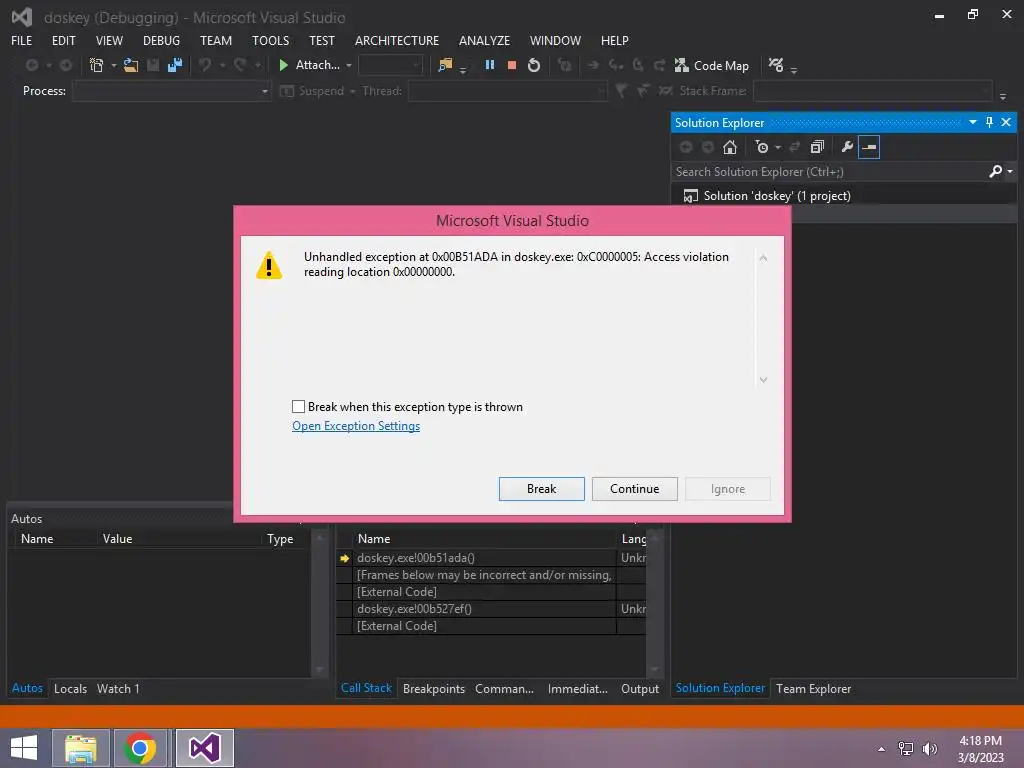Open Exception Settings link
This screenshot has width=1024, height=768.
click(x=356, y=426)
